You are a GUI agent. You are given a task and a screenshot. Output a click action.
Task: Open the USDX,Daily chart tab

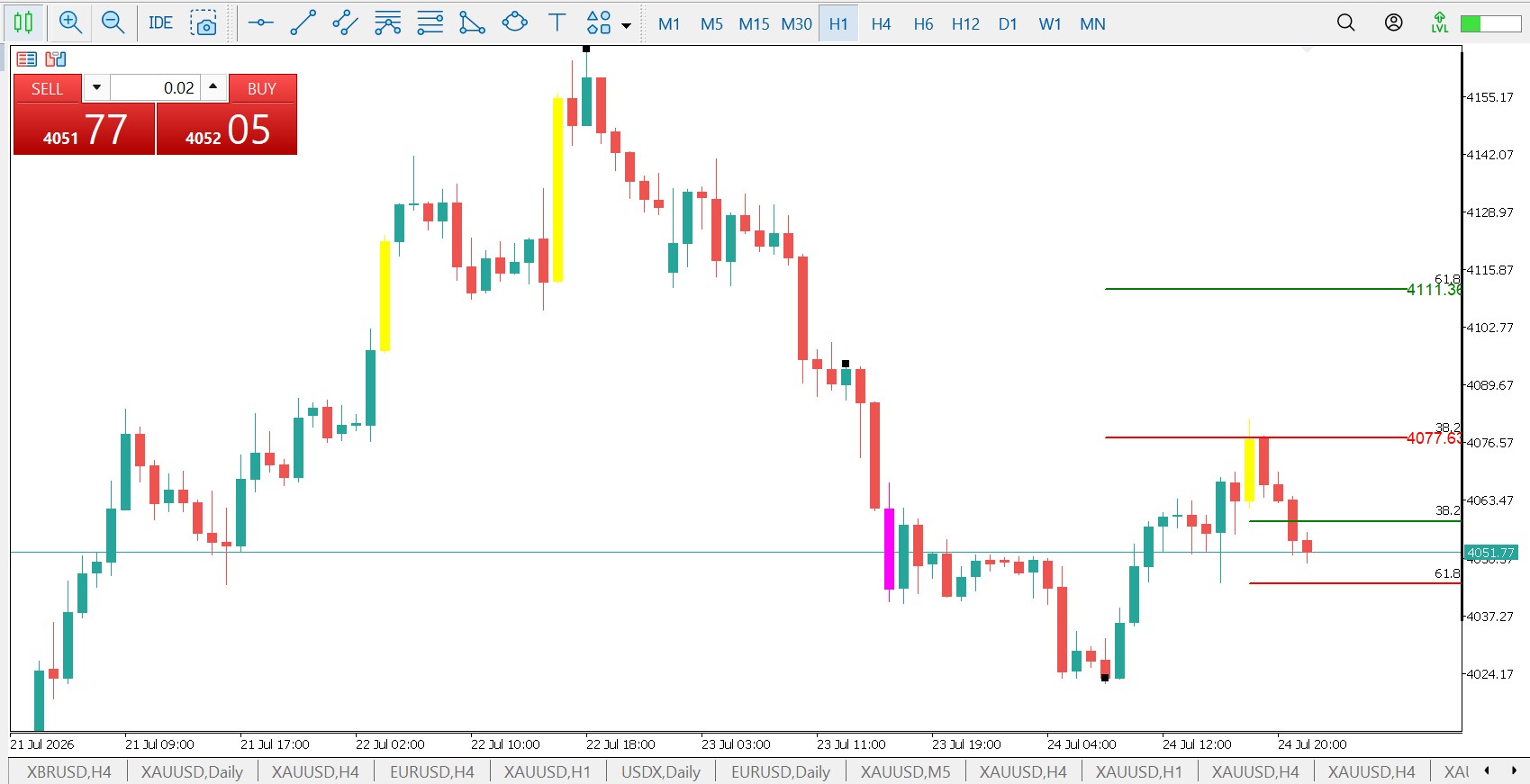tap(660, 771)
